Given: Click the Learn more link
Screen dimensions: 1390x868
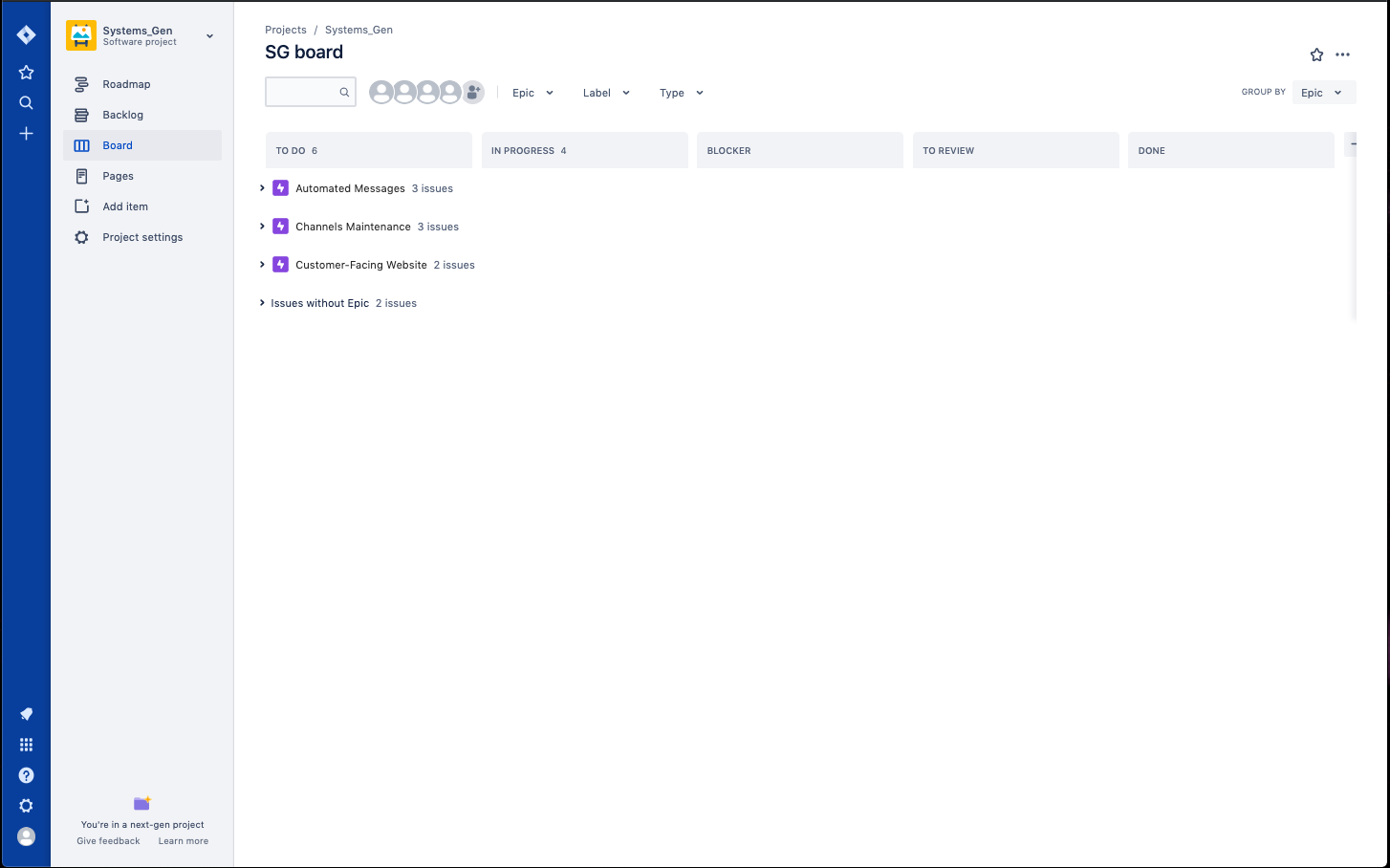Looking at the screenshot, I should pos(184,841).
